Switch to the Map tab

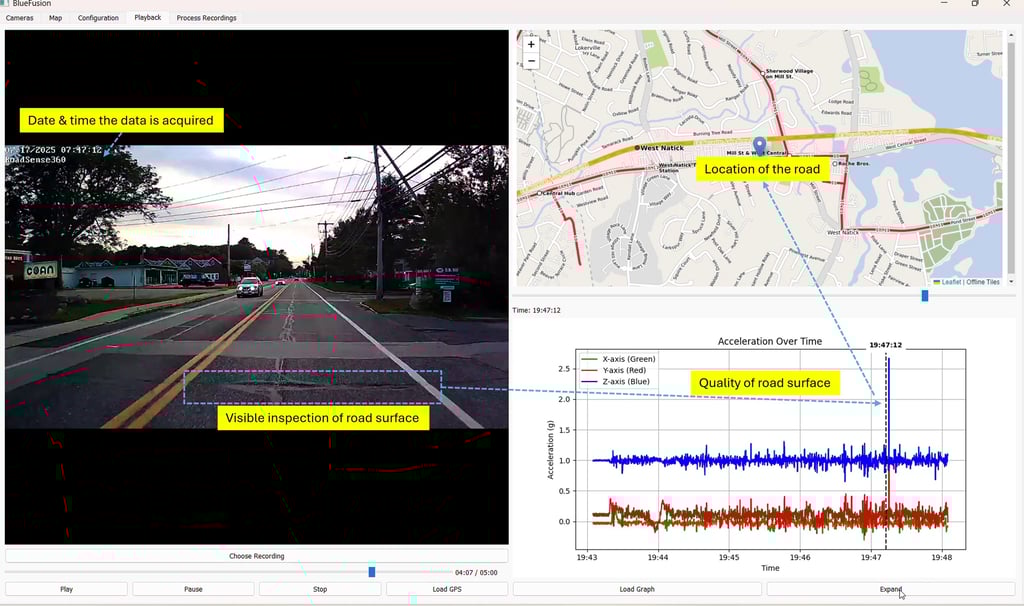pyautogui.click(x=56, y=18)
